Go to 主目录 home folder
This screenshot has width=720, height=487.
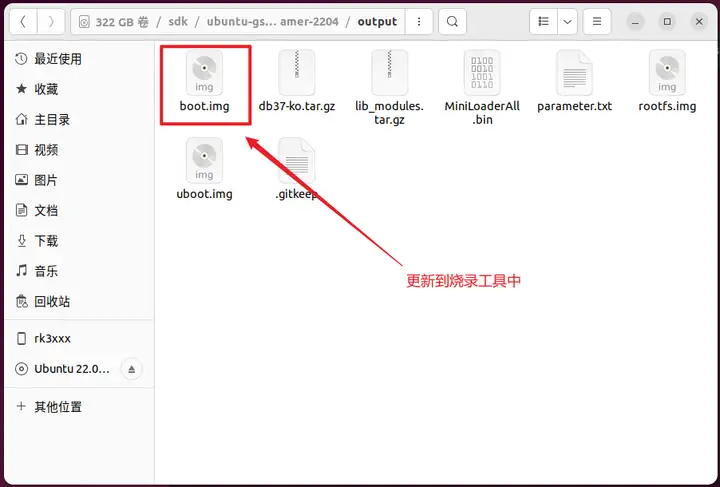point(79,120)
